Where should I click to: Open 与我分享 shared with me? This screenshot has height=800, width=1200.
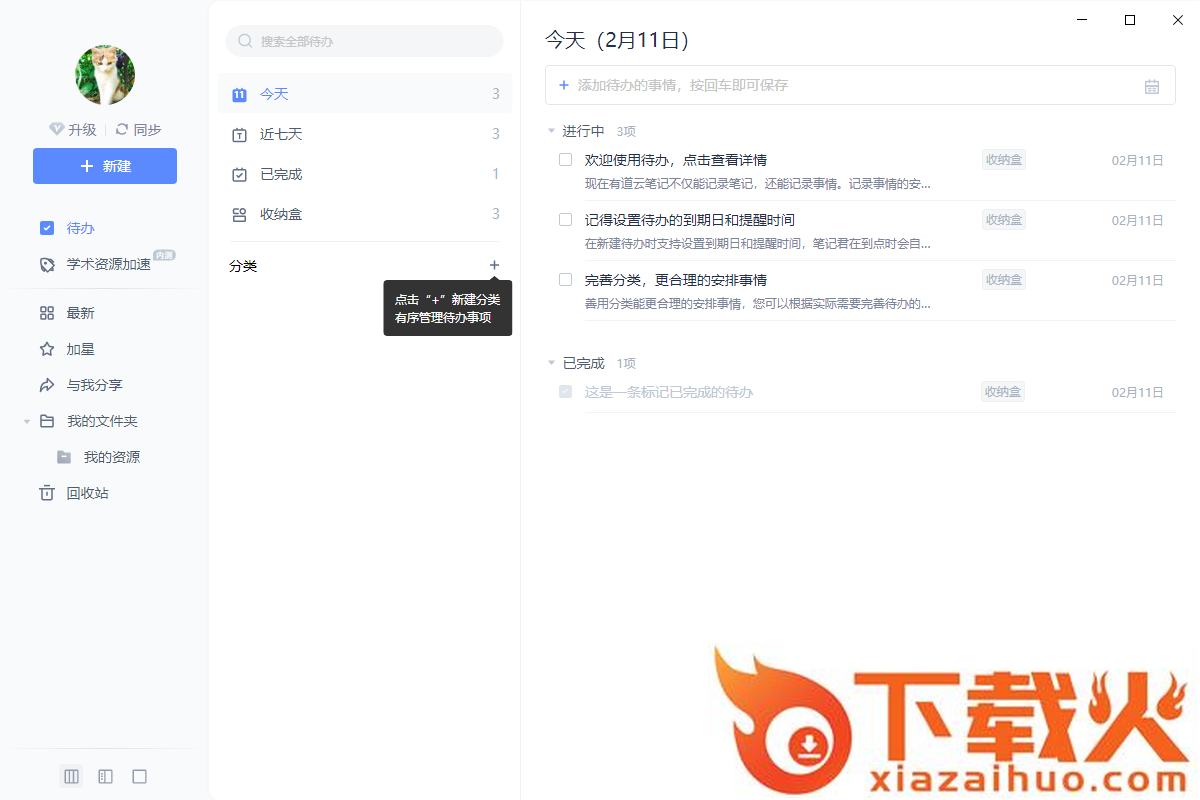tap(94, 385)
